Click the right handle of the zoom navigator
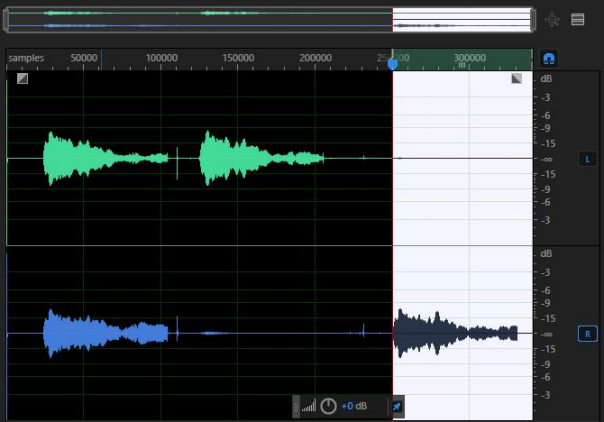This screenshot has height=422, width=604. tap(533, 19)
